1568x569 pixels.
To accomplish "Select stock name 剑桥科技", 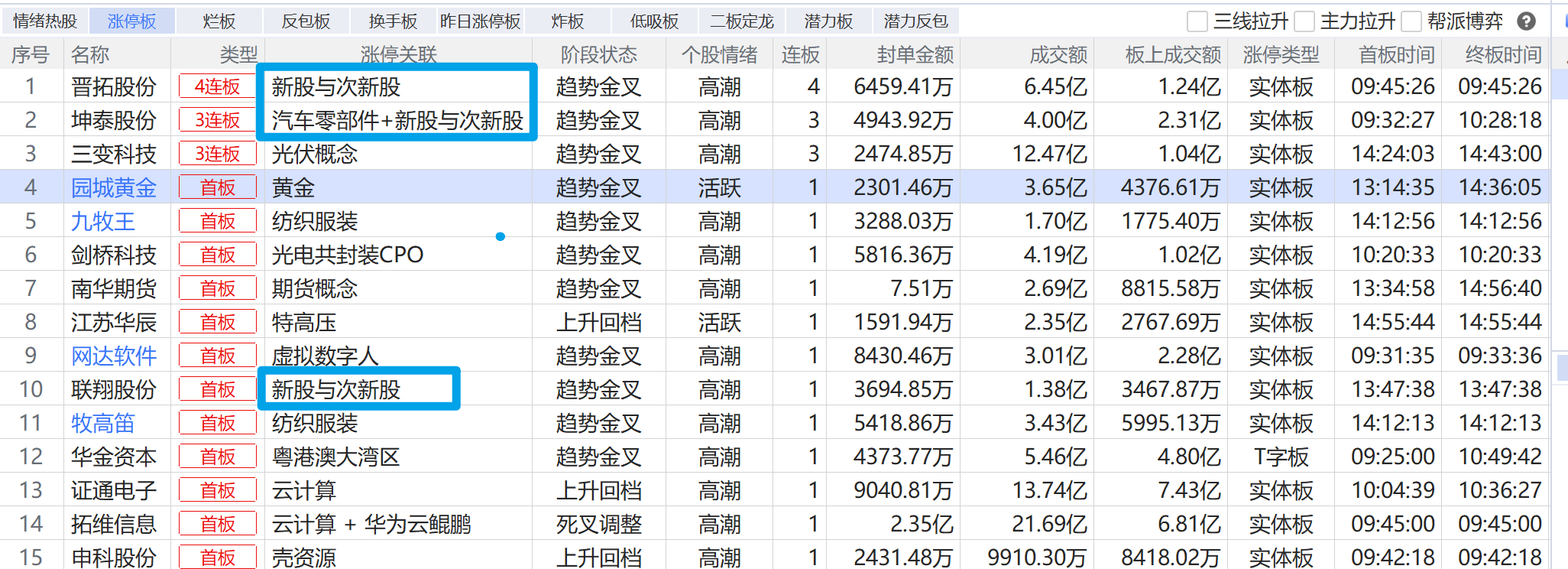I will coord(114,255).
